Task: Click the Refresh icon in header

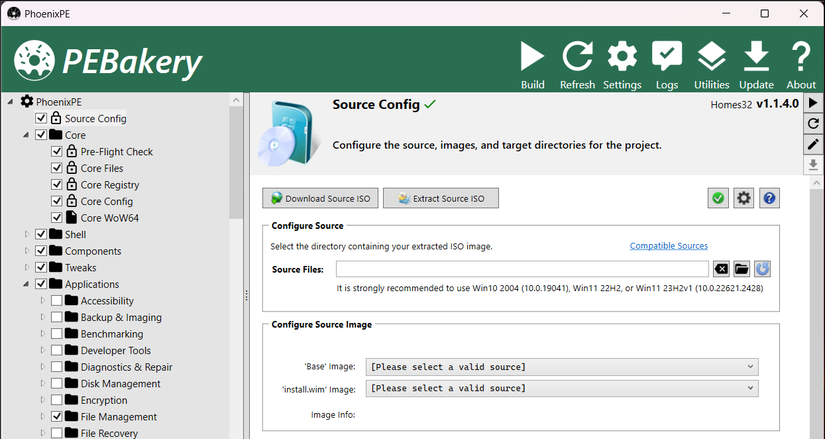Action: [x=577, y=57]
